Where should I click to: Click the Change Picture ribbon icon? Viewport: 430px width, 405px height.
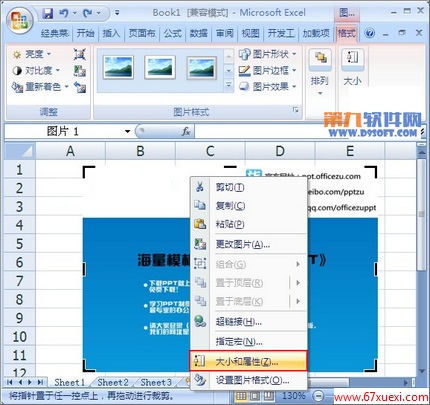(80, 71)
